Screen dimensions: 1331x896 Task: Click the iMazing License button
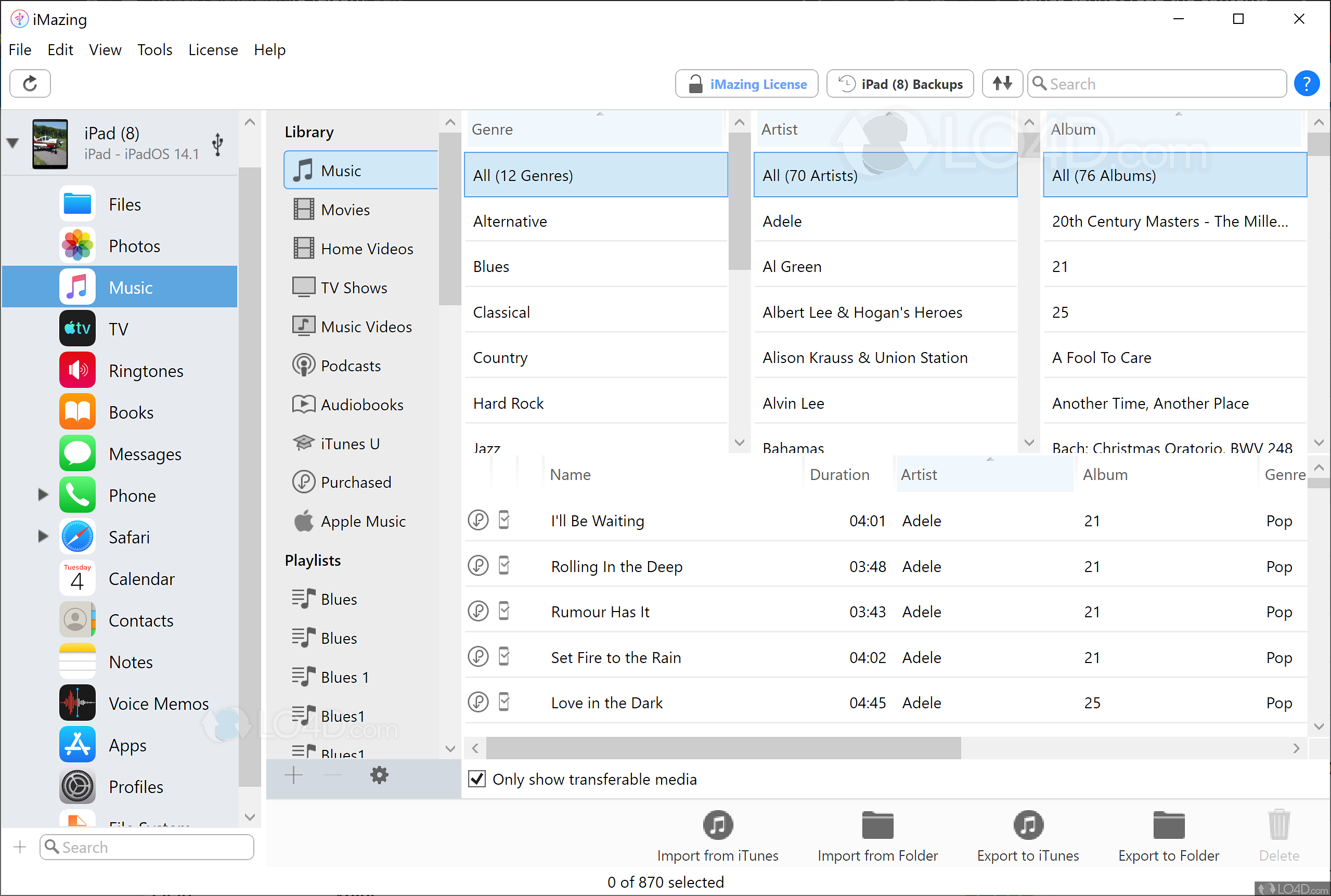point(746,84)
